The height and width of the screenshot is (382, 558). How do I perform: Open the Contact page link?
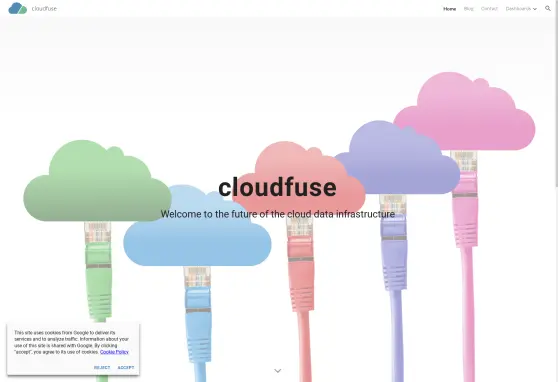pos(489,9)
